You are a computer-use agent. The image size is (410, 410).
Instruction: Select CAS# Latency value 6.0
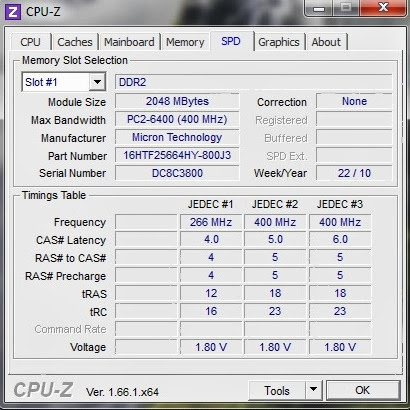click(340, 240)
